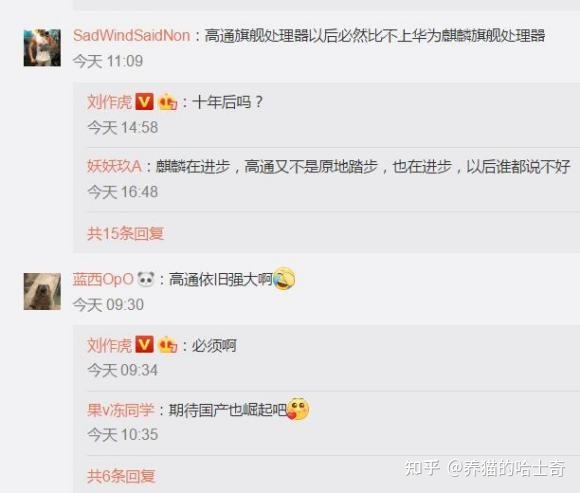Open 刘作虎's profile from the 十年后吗 reply
The height and width of the screenshot is (493, 580).
[109, 102]
